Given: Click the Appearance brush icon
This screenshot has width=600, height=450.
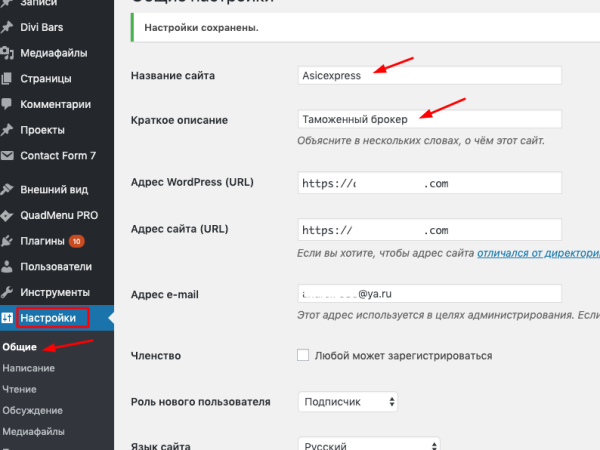Looking at the screenshot, I should click(8, 189).
